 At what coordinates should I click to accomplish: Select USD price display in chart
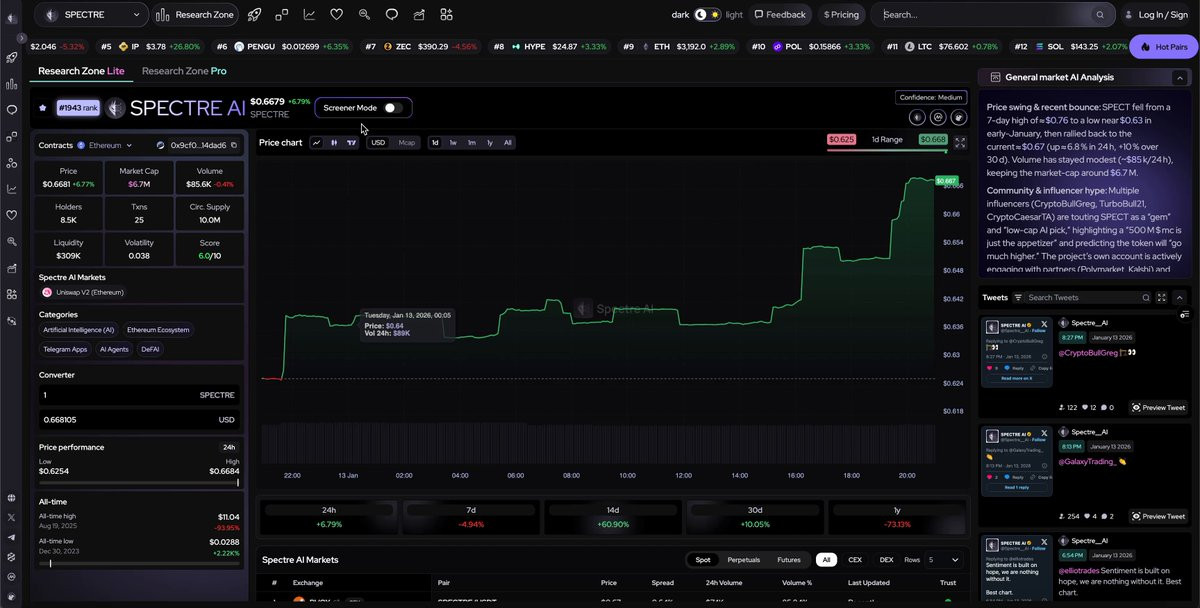click(x=378, y=143)
